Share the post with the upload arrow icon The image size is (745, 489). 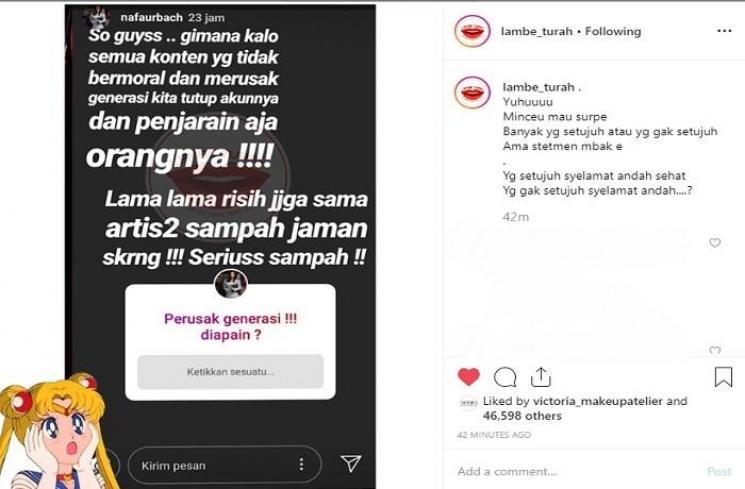[x=541, y=377]
